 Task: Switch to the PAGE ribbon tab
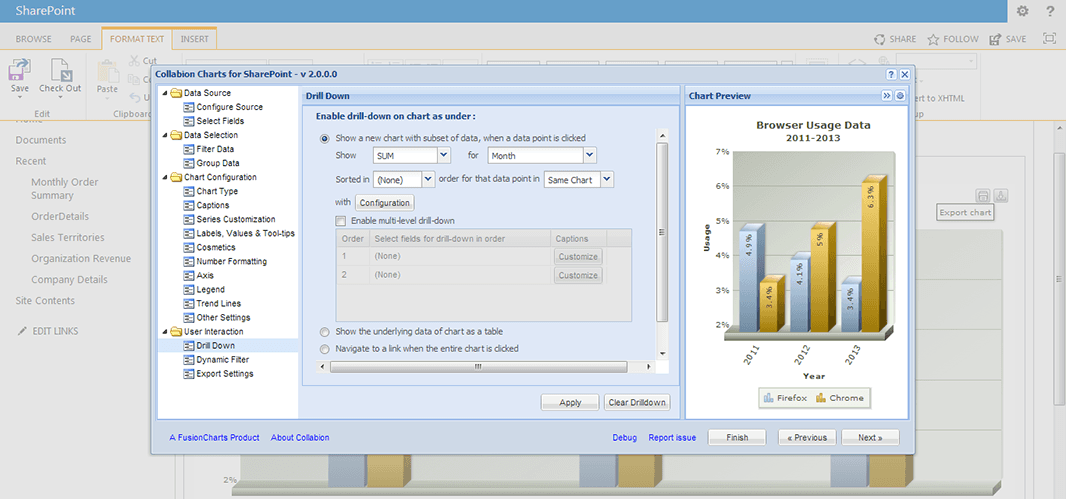(80, 39)
